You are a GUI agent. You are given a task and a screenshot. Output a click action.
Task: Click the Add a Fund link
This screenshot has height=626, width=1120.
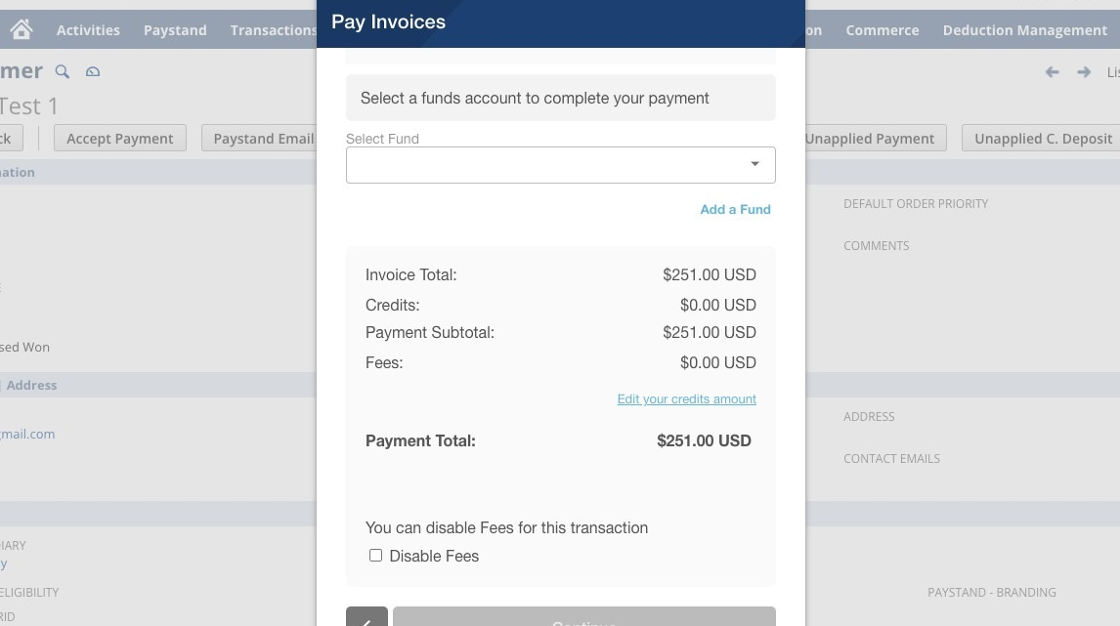[x=735, y=209]
